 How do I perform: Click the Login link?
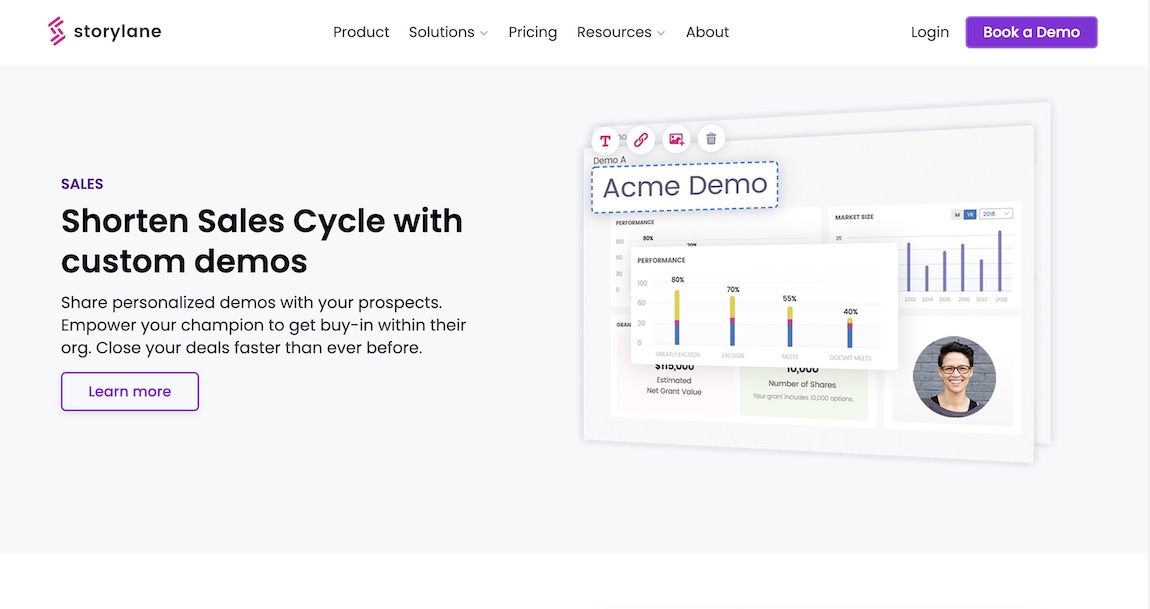(x=929, y=32)
